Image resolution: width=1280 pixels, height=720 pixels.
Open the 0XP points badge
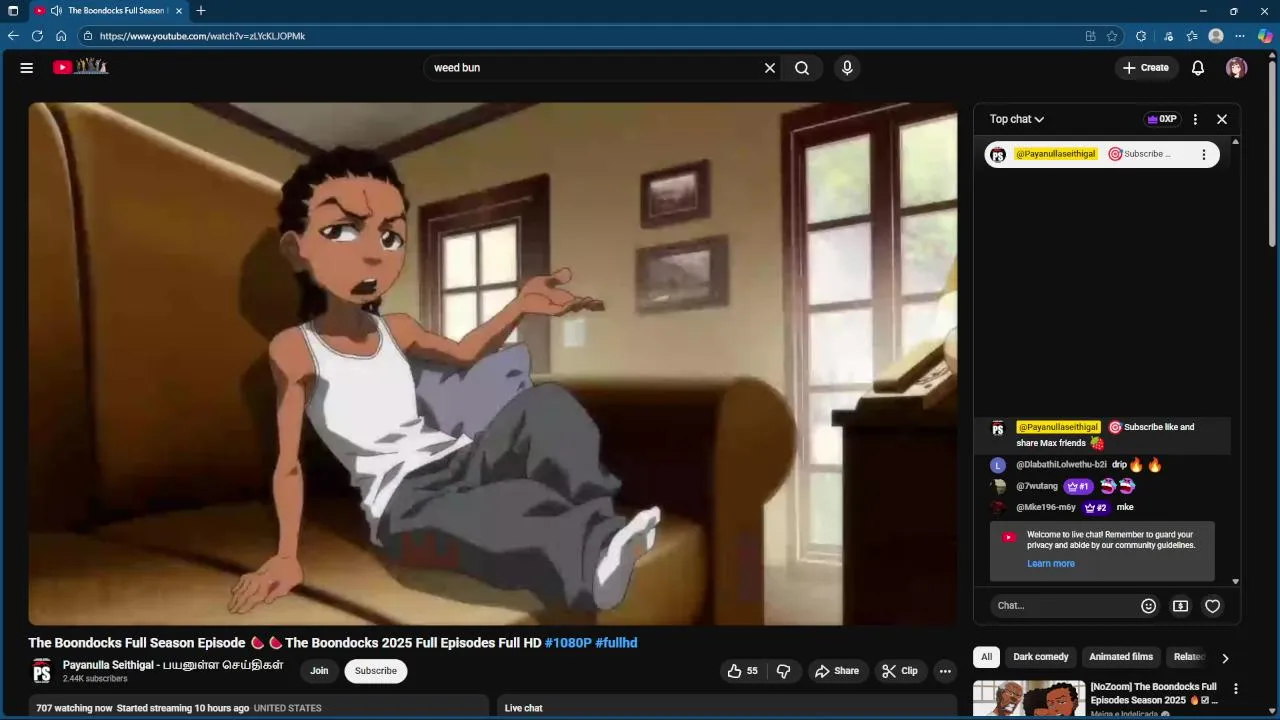[x=1162, y=119]
